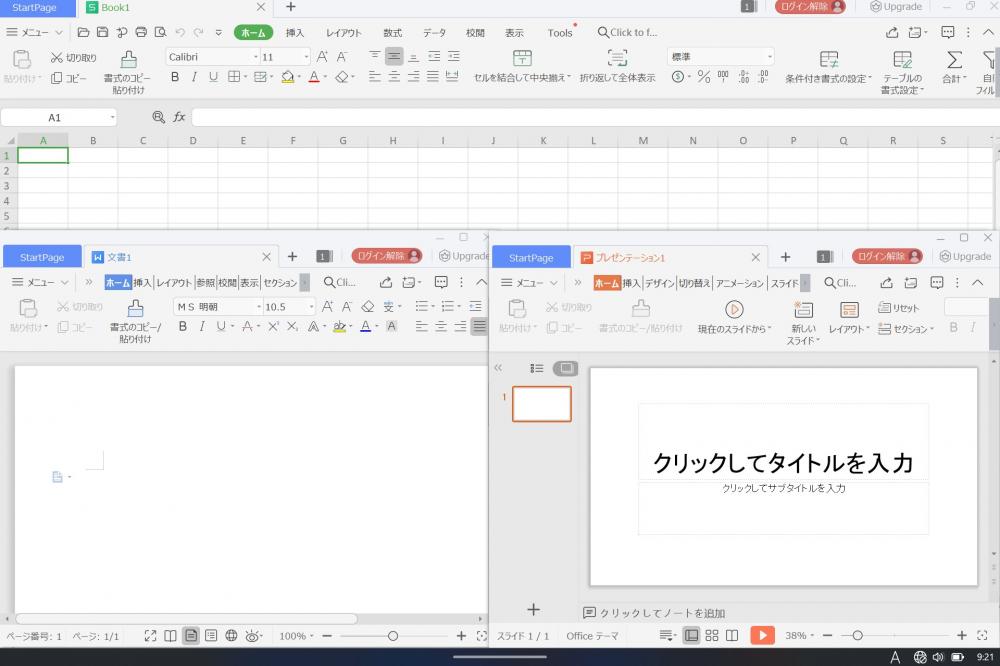The height and width of the screenshot is (666, 1000).
Task: Click the share icon in the spreadsheet title row
Action: 892,32
